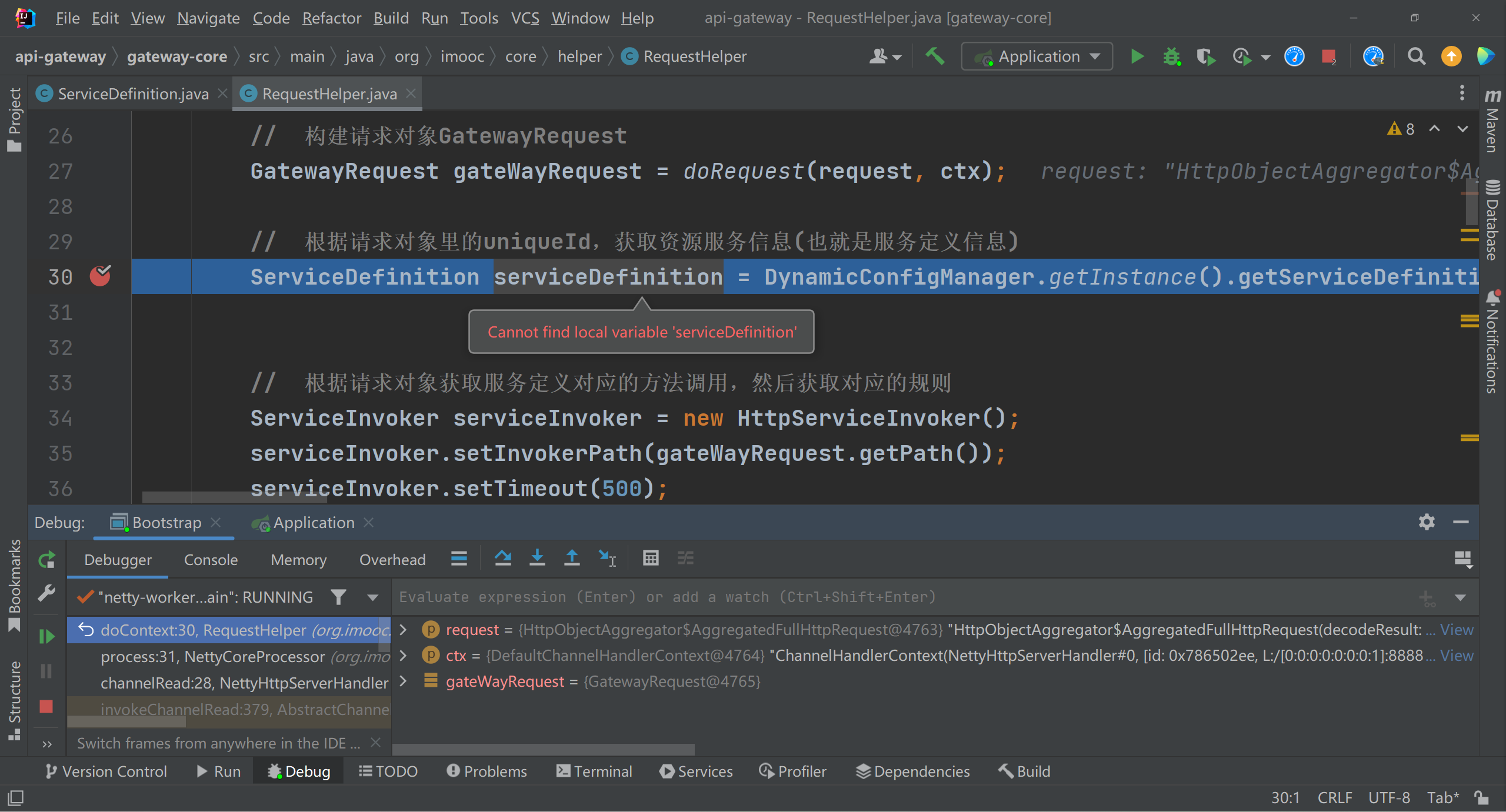Screen dimensions: 1506x812
Task: Rerun Bootstrap debug session icon
Action: point(46,560)
